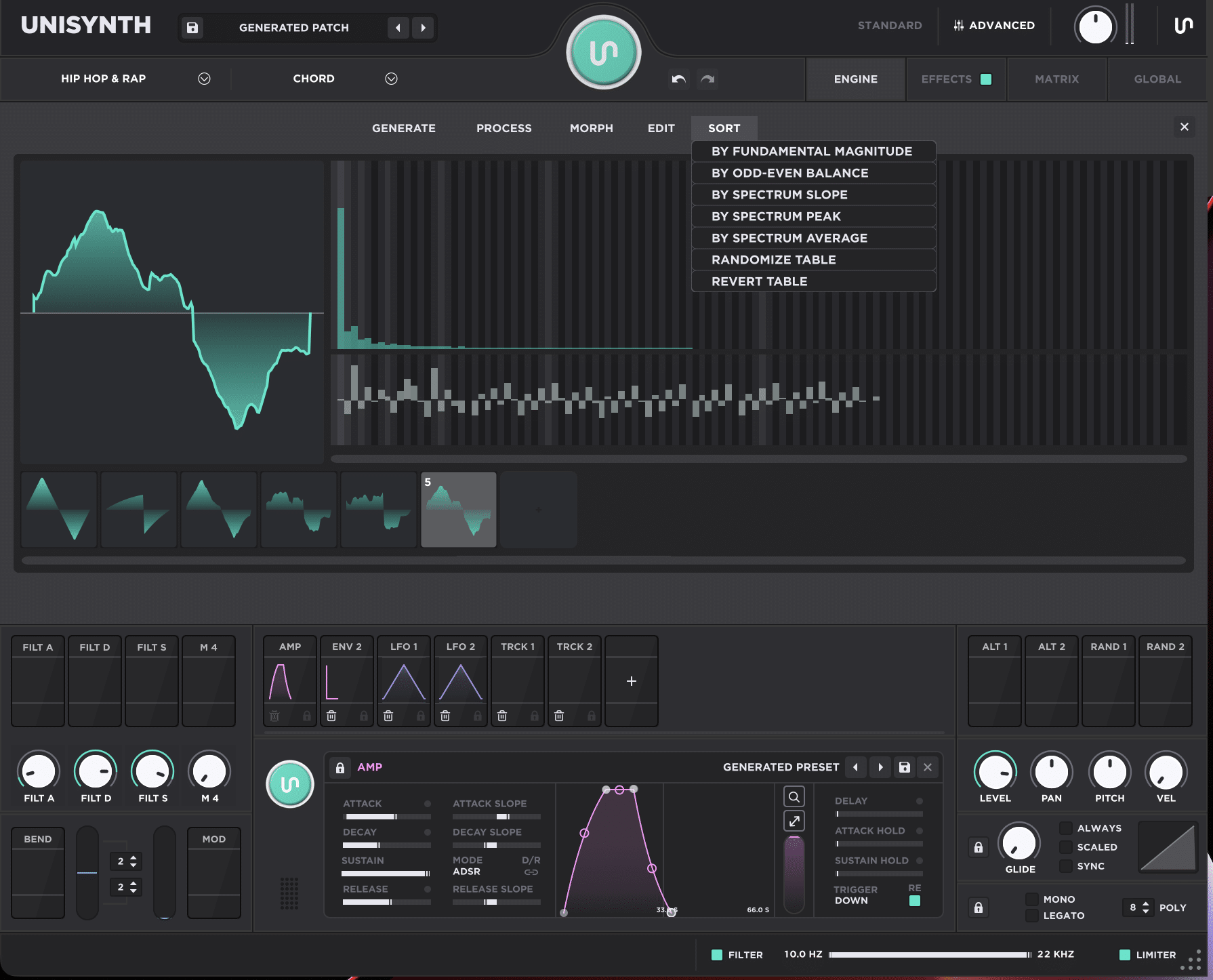Click the lock icon next to AMP label

click(340, 767)
